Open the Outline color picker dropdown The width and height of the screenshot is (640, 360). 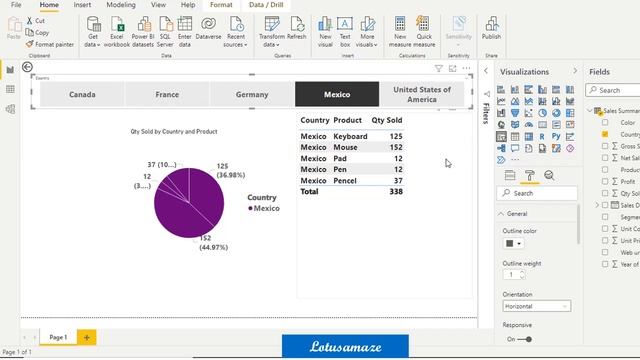(513, 244)
